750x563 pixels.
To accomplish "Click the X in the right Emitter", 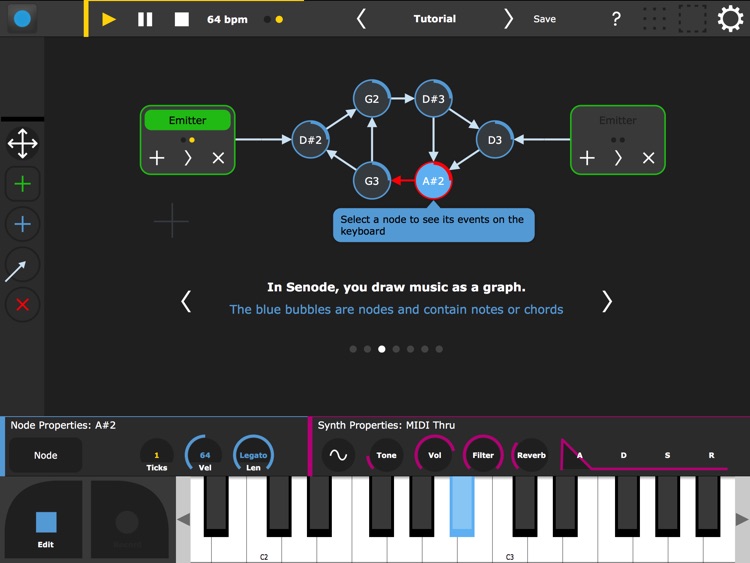I will tap(649, 158).
